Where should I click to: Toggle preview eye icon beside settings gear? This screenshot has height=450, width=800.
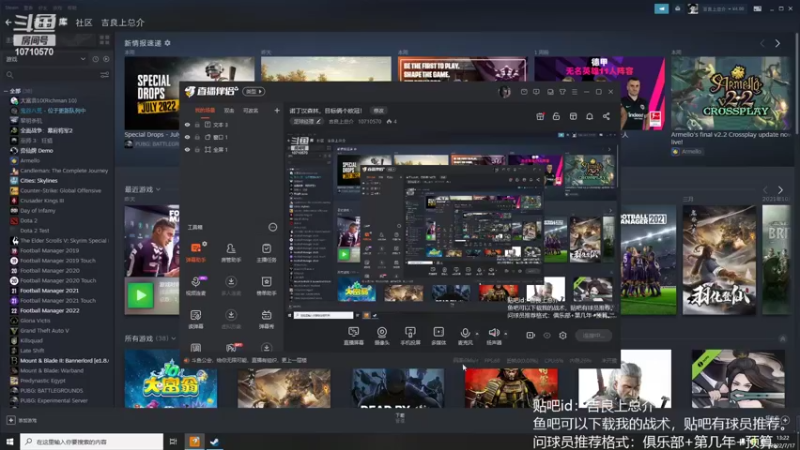point(546,336)
